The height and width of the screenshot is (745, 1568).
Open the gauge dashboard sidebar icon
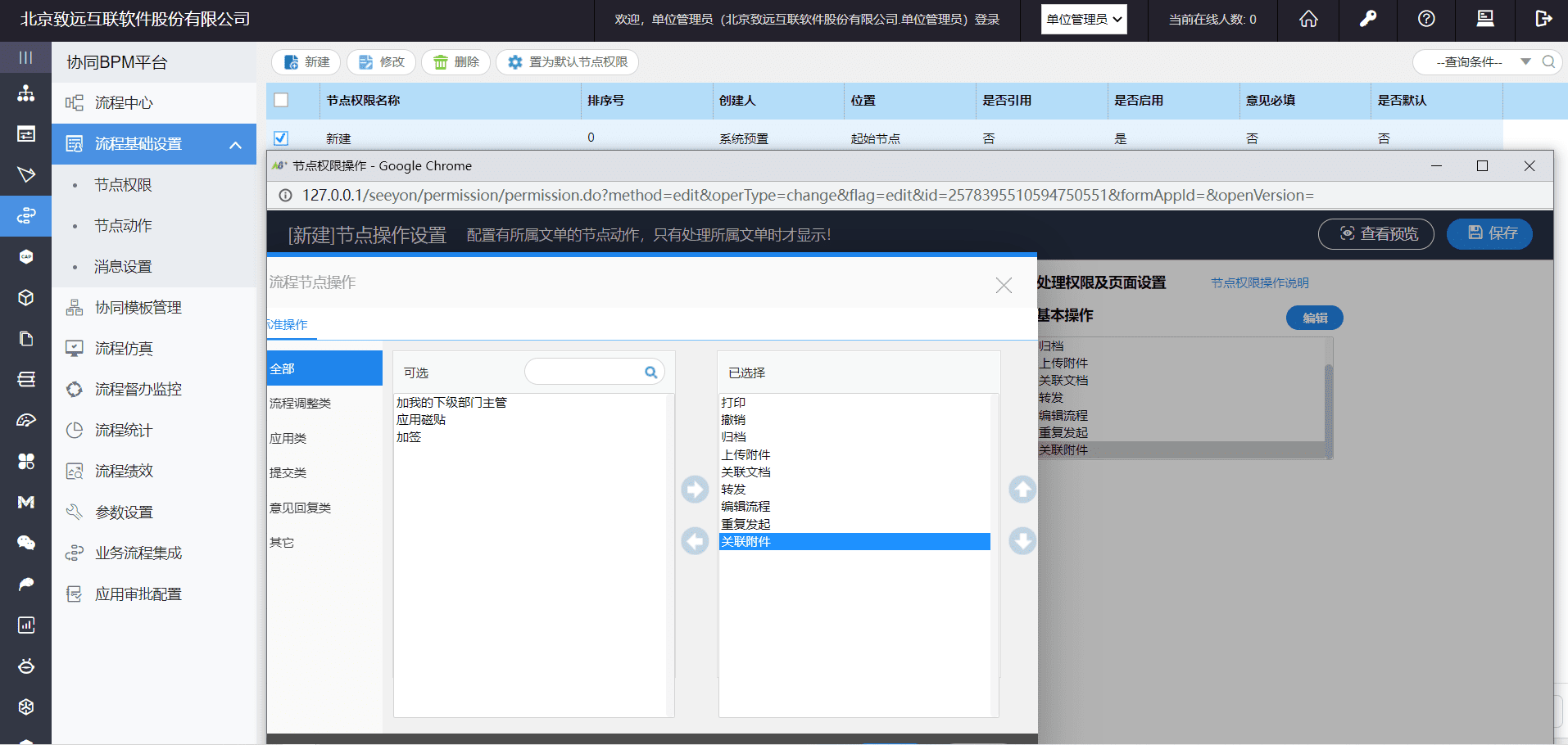[x=26, y=420]
